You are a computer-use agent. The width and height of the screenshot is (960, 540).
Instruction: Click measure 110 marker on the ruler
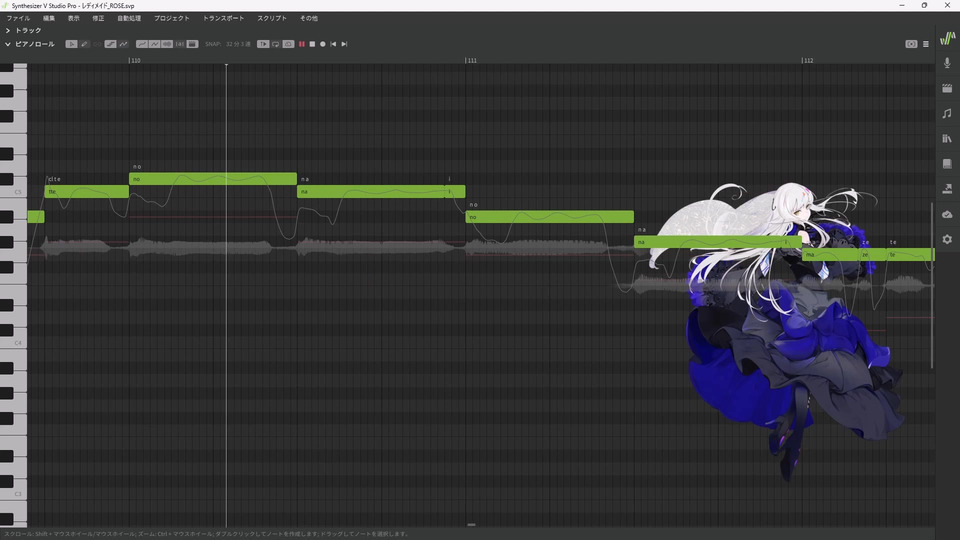(135, 61)
